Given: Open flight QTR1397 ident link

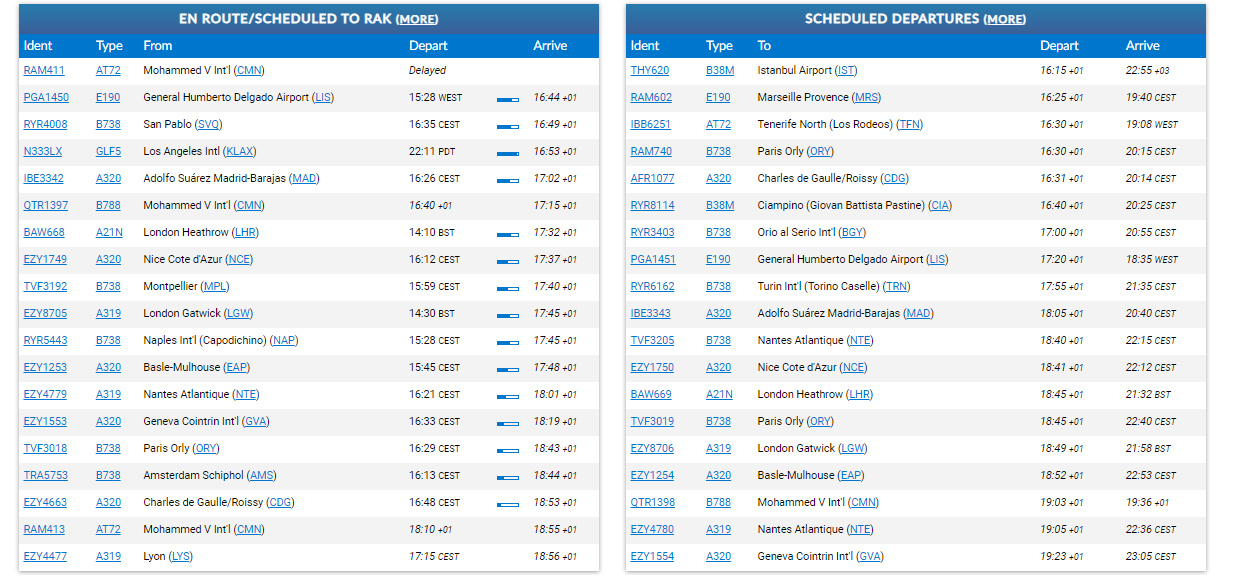Looking at the screenshot, I should click(x=46, y=206).
